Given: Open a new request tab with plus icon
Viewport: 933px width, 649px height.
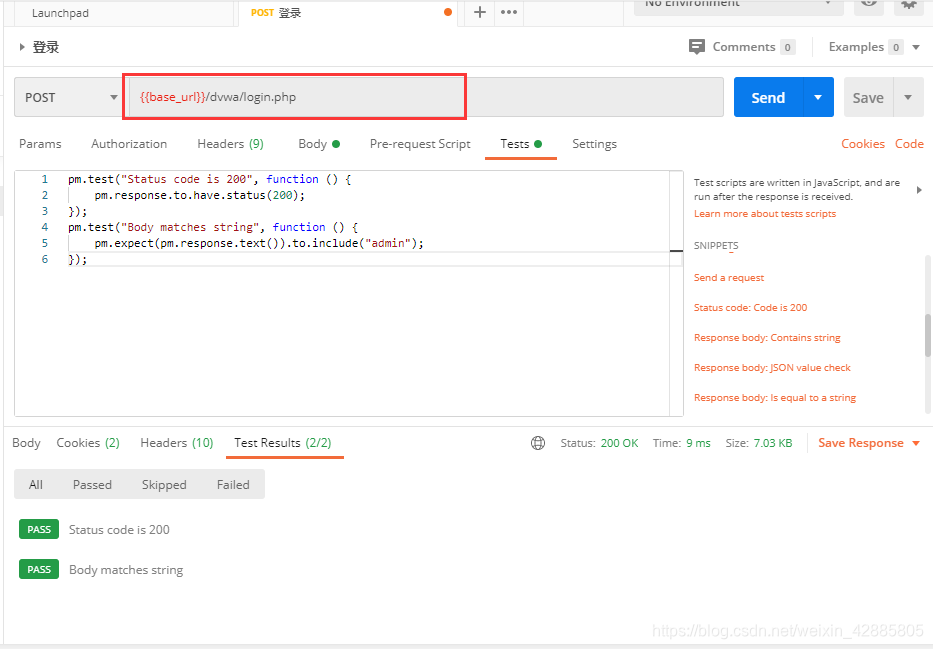Looking at the screenshot, I should [480, 12].
